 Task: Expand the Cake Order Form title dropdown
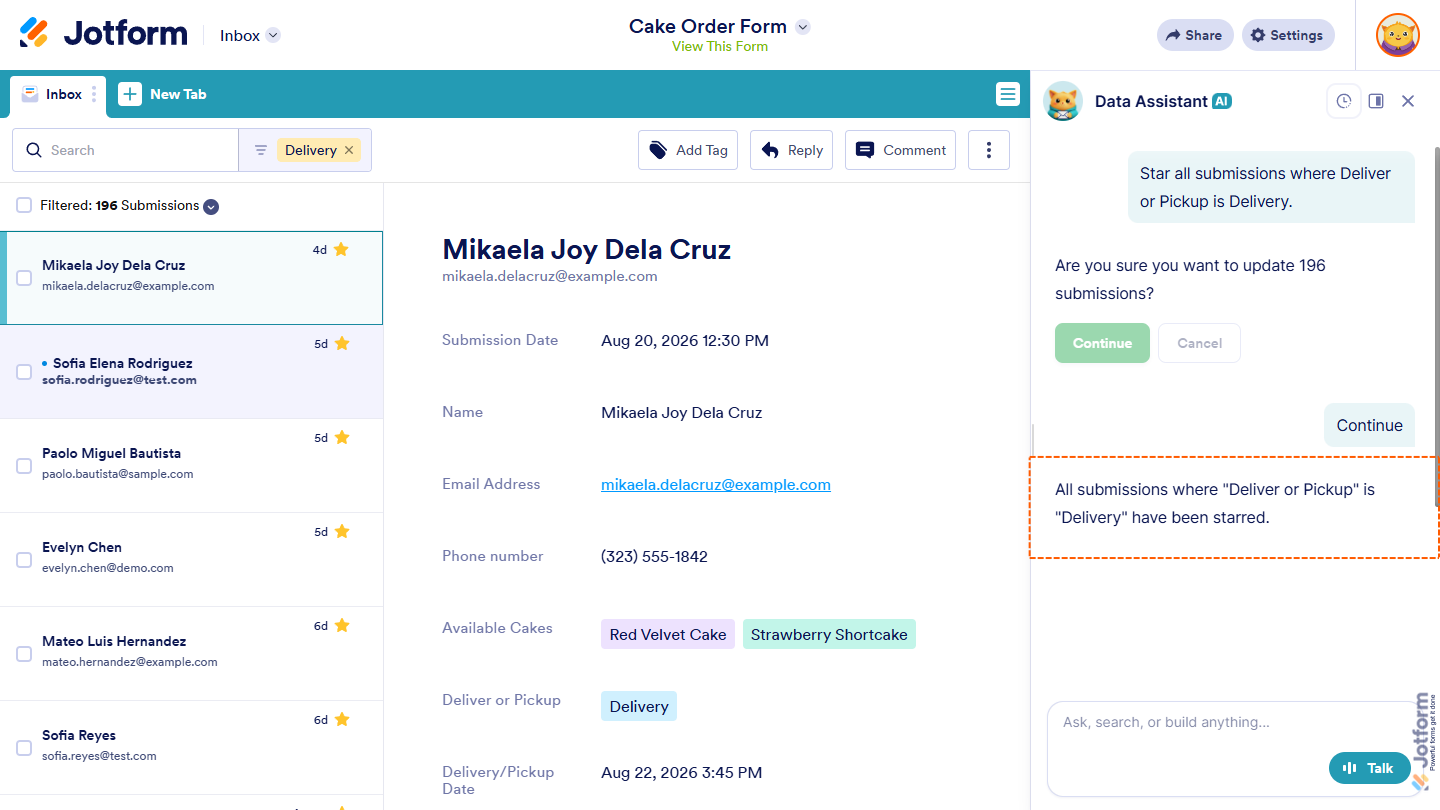pyautogui.click(x=802, y=27)
